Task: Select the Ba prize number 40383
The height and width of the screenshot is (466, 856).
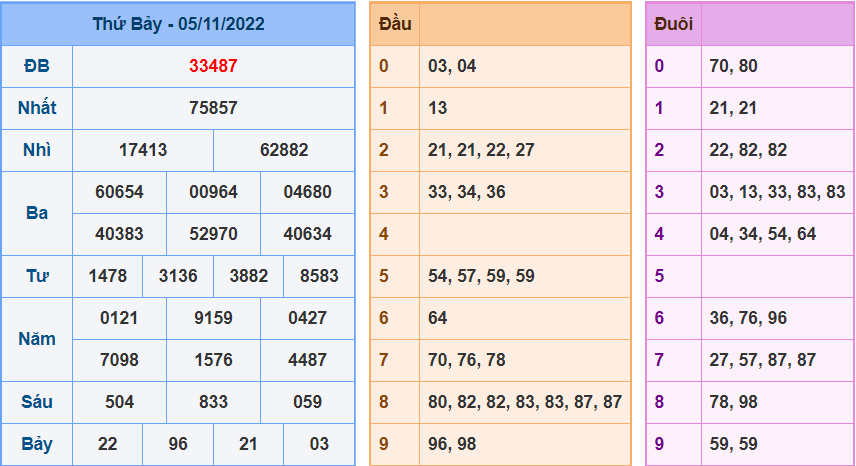Action: [x=120, y=234]
